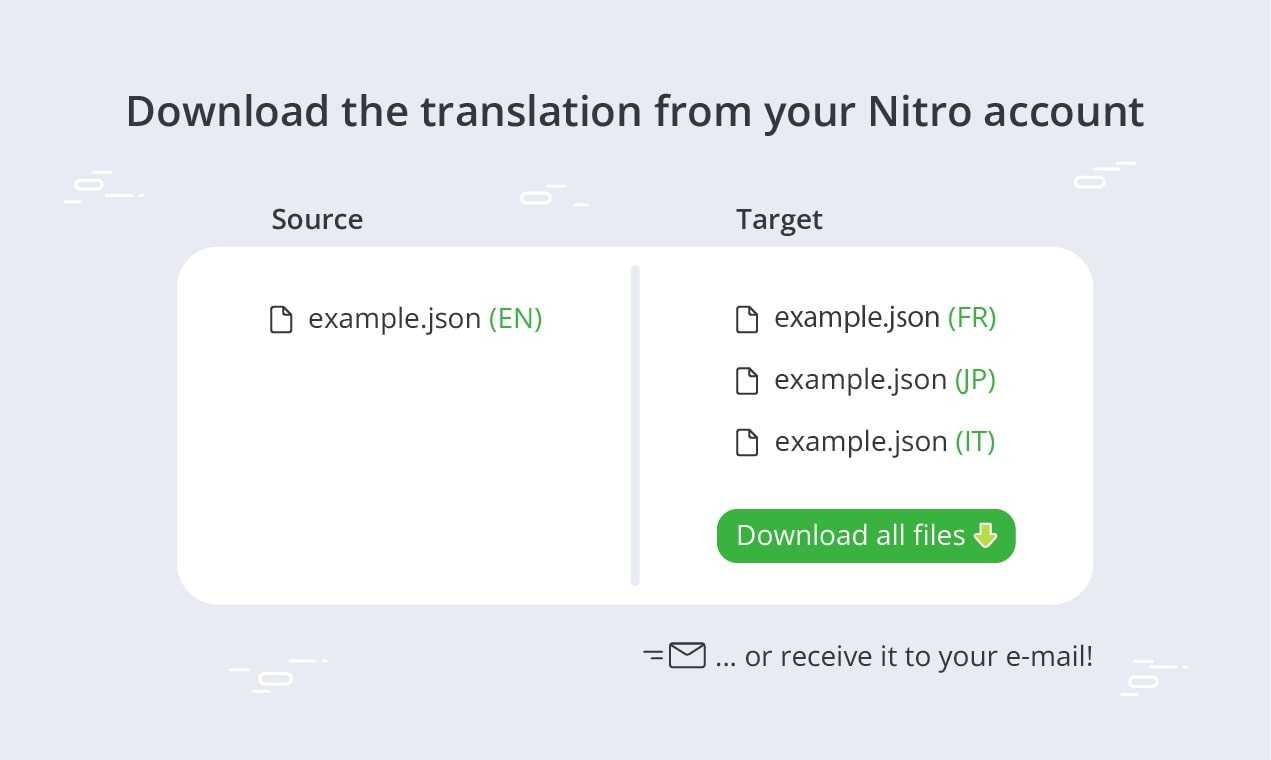
Task: Click the "or receive it to your e-mail" text
Action: click(x=904, y=657)
